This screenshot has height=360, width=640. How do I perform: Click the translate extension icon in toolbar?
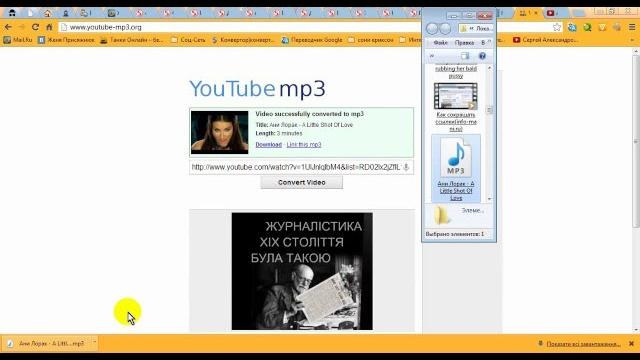[x=572, y=27]
